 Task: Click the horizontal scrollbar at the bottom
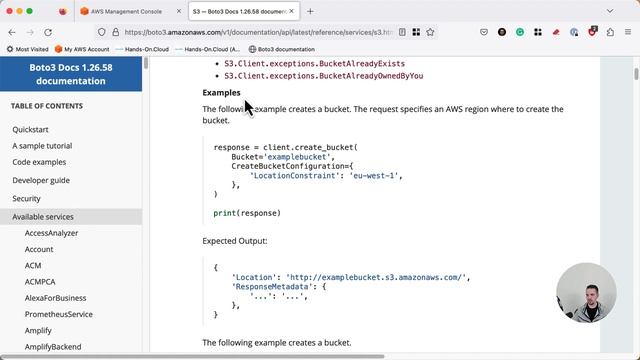click(192, 356)
